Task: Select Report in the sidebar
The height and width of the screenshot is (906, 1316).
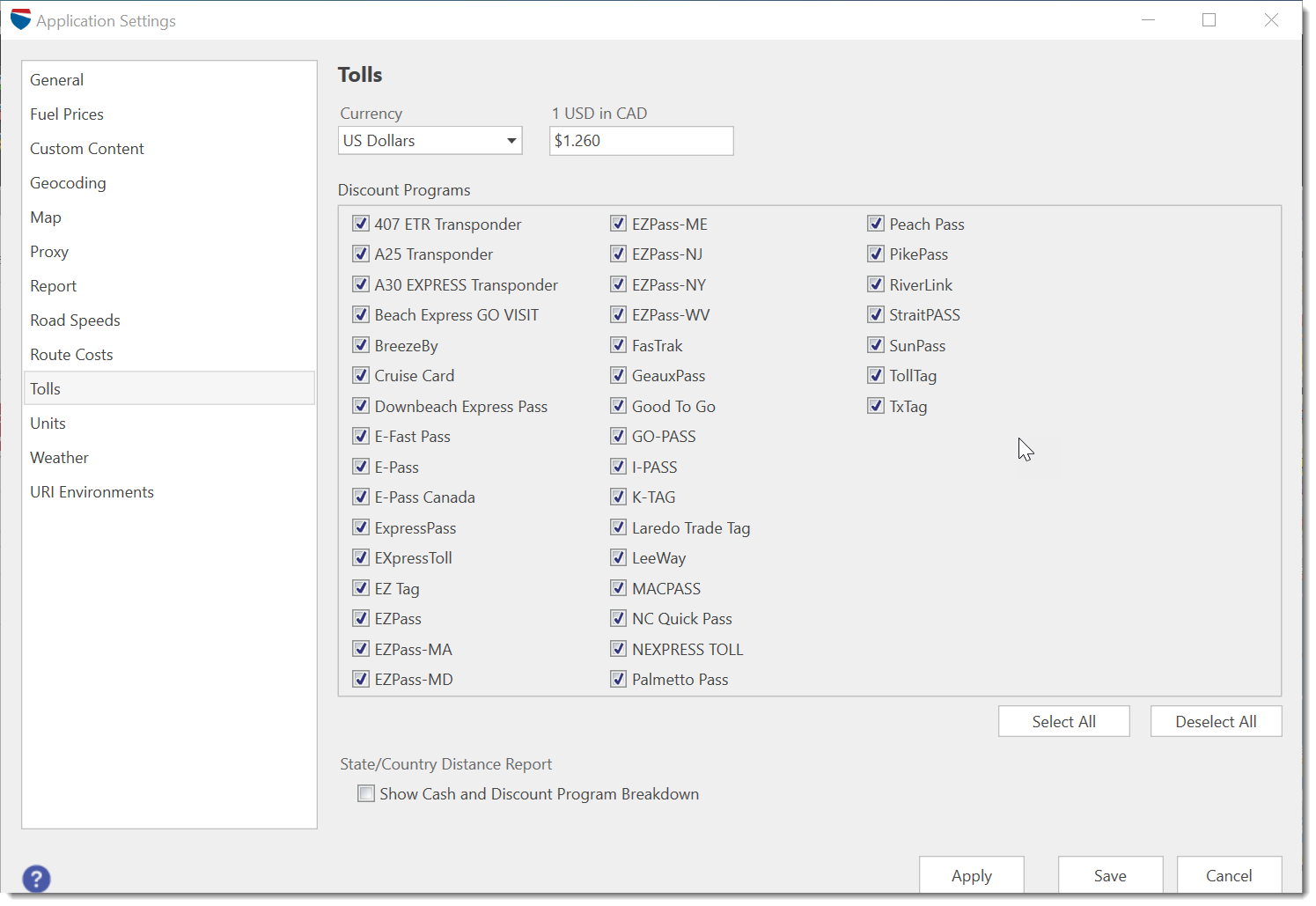Action: pyautogui.click(x=169, y=286)
